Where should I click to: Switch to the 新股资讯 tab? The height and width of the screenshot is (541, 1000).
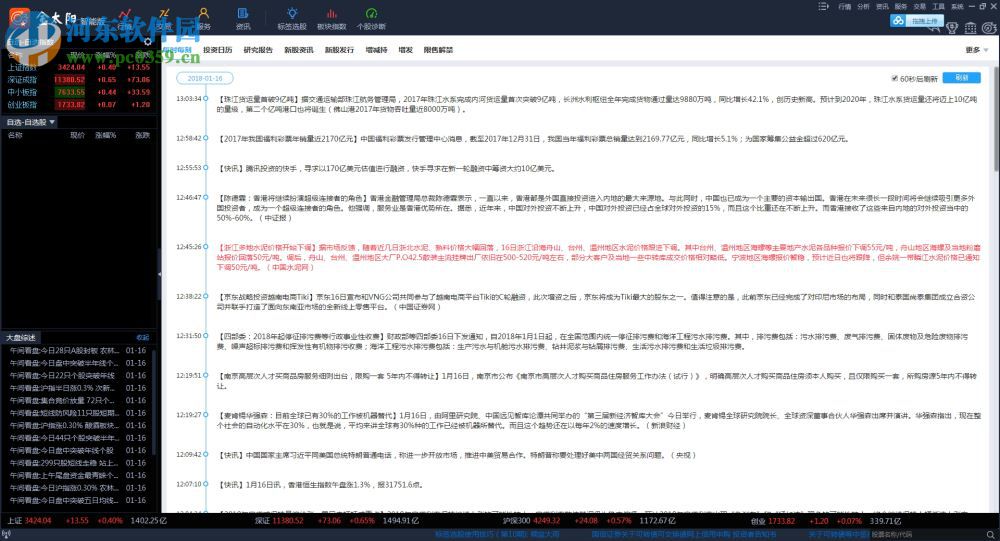298,50
